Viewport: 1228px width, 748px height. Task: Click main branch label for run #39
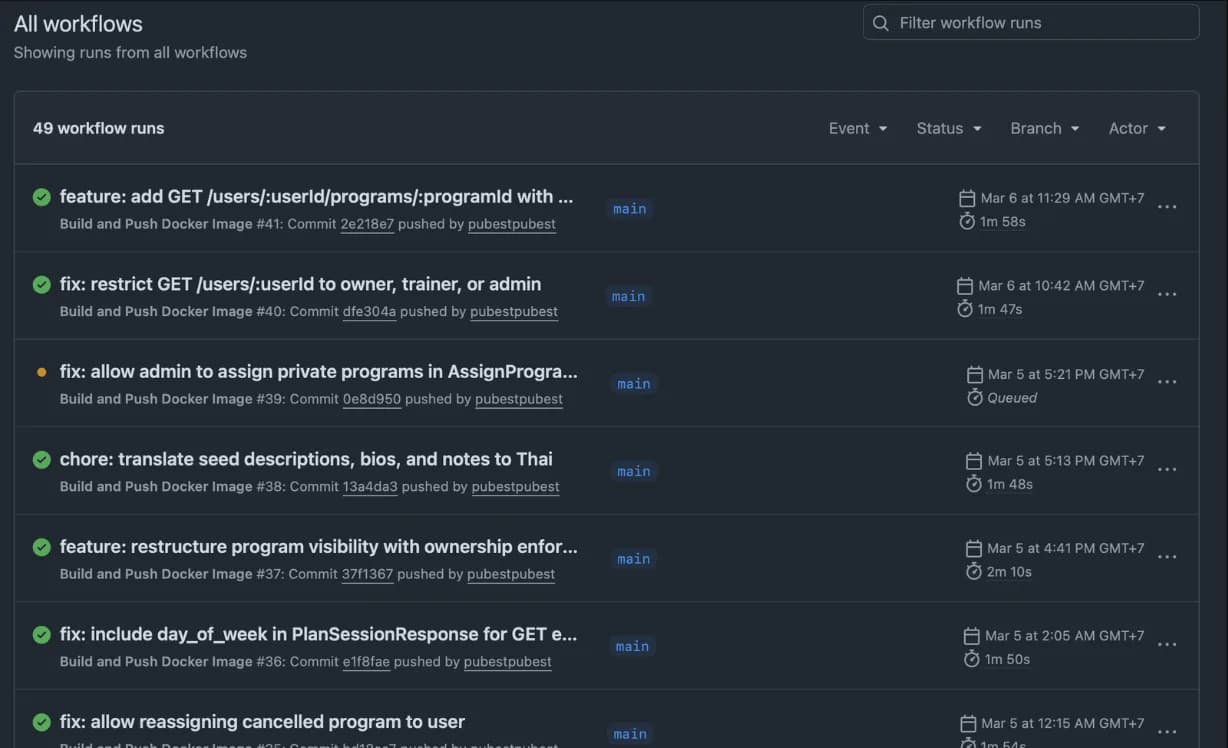pos(634,384)
